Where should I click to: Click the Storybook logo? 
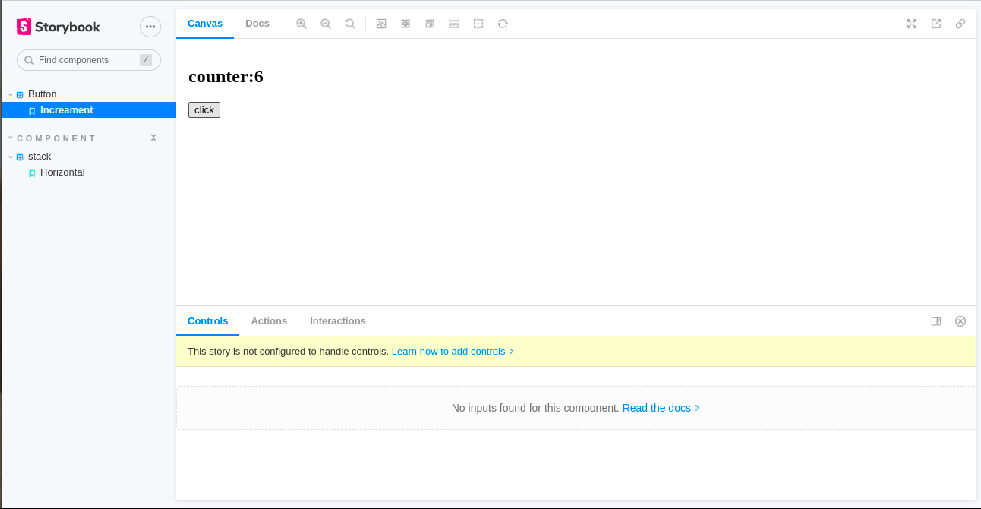58,26
